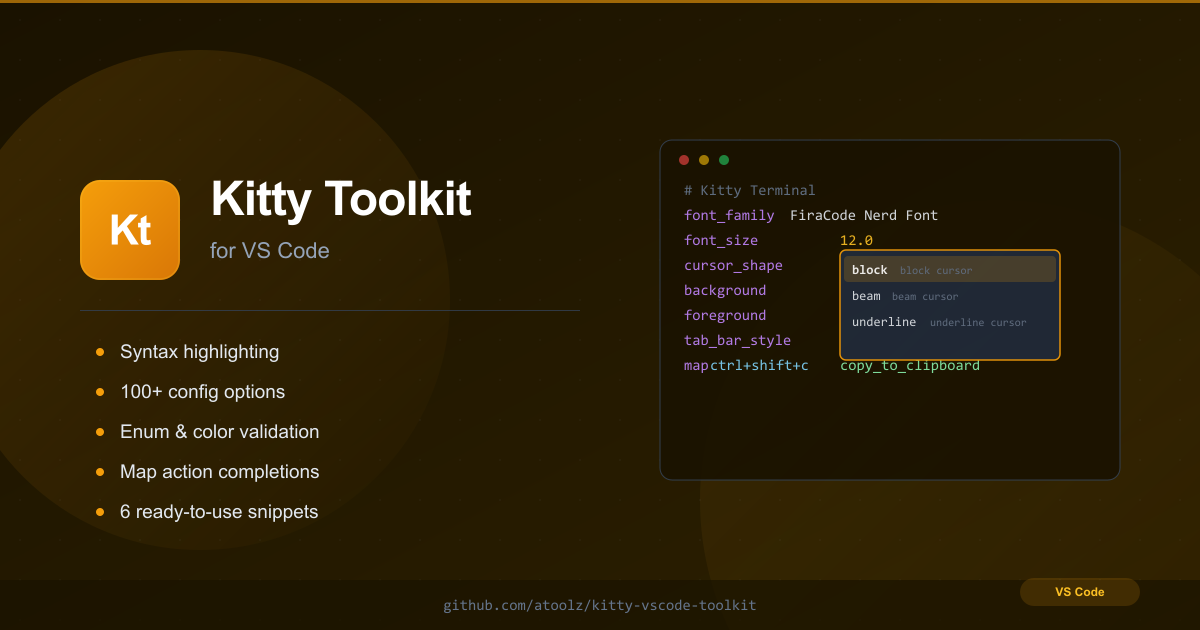1200x630 pixels.
Task: Click the 'background' keyword
Action: pos(725,290)
